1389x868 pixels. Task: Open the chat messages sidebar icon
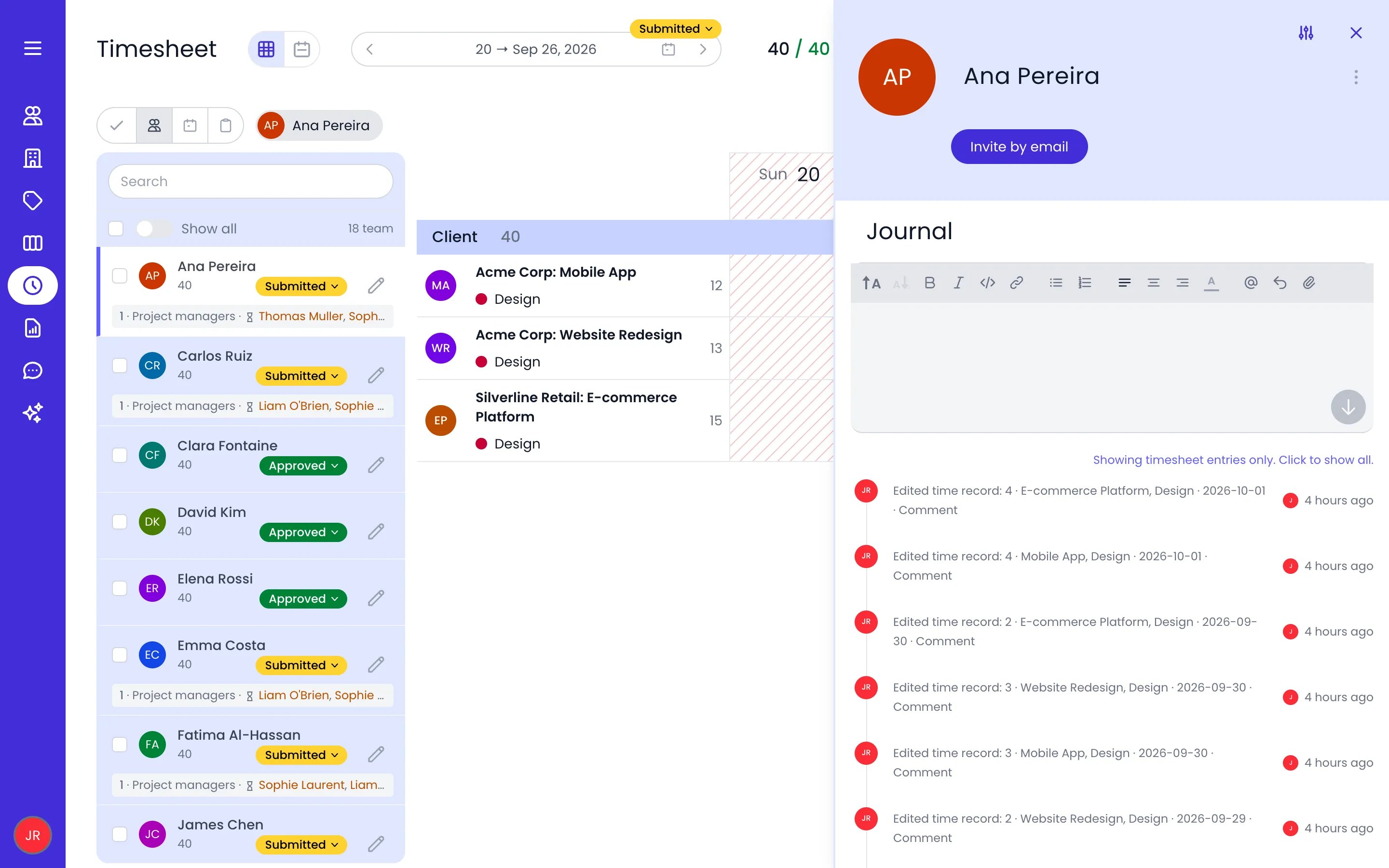pyautogui.click(x=33, y=370)
